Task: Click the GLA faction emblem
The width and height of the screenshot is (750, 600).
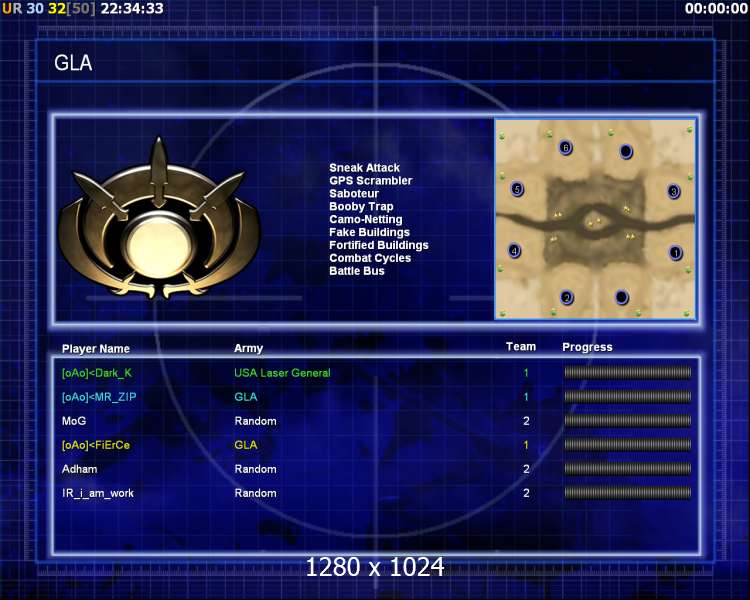Action: 159,219
